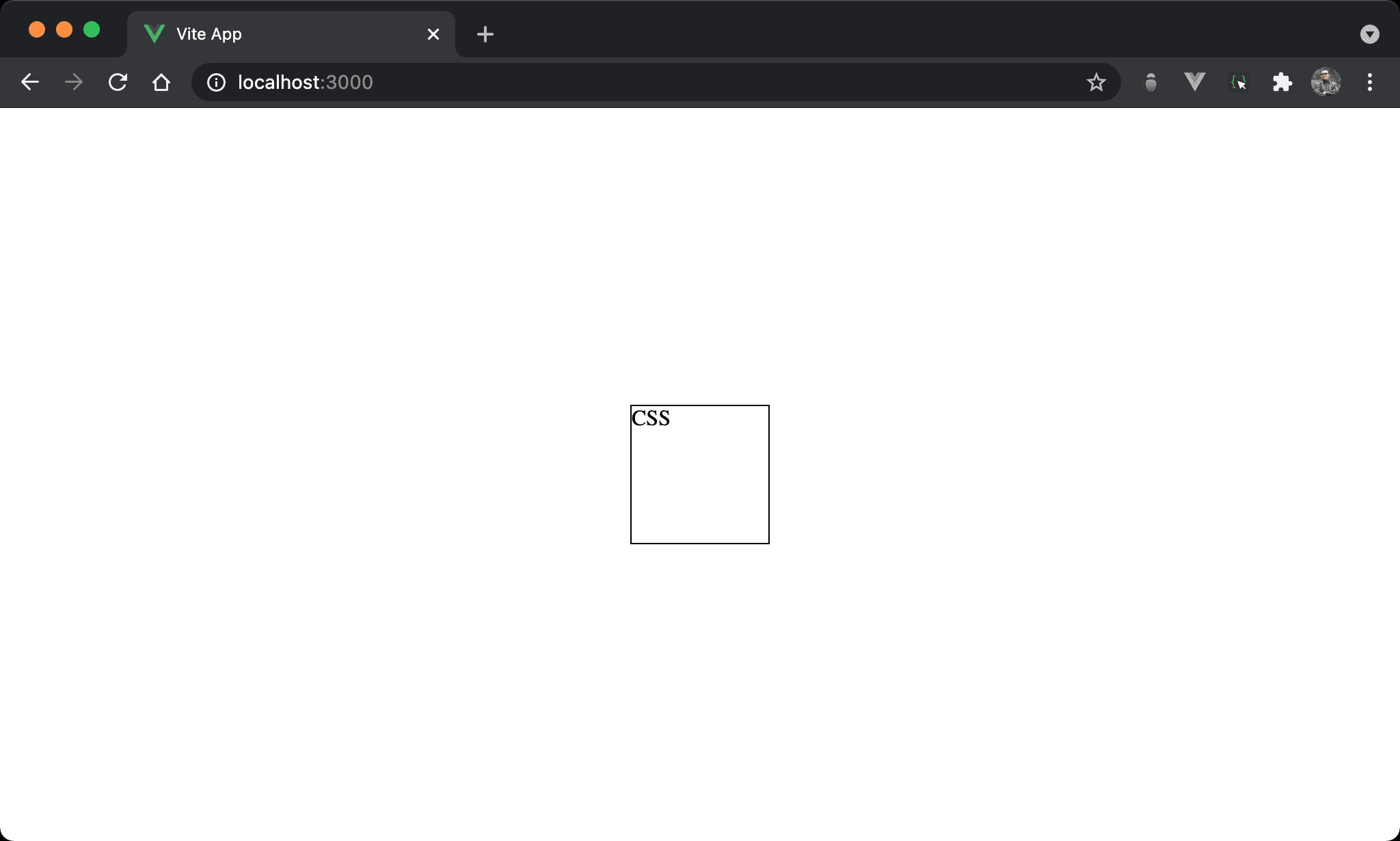
Task: Open the downloads chevron at top right
Action: pyautogui.click(x=1369, y=34)
